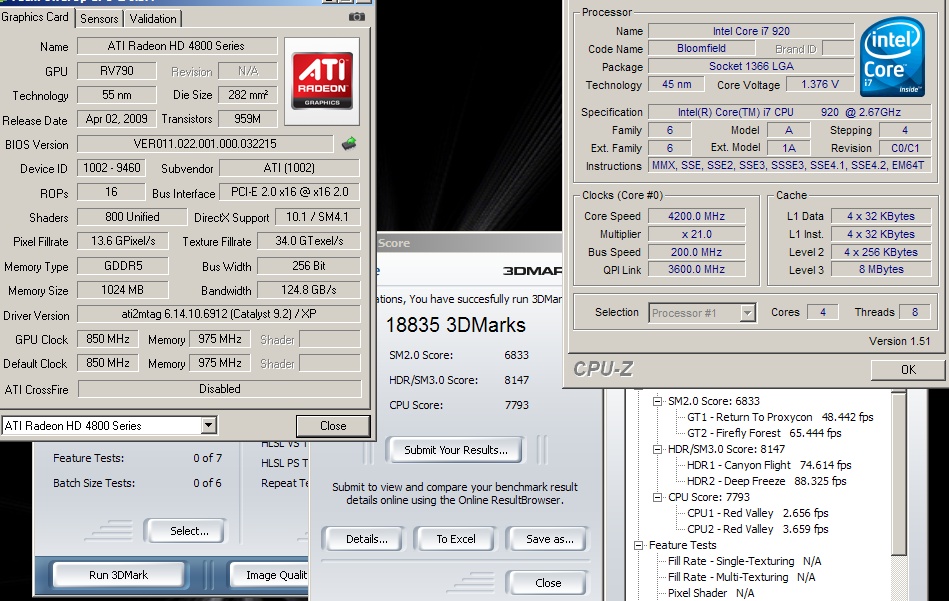
Task: Click the Run 3DMark button
Action: [x=119, y=575]
